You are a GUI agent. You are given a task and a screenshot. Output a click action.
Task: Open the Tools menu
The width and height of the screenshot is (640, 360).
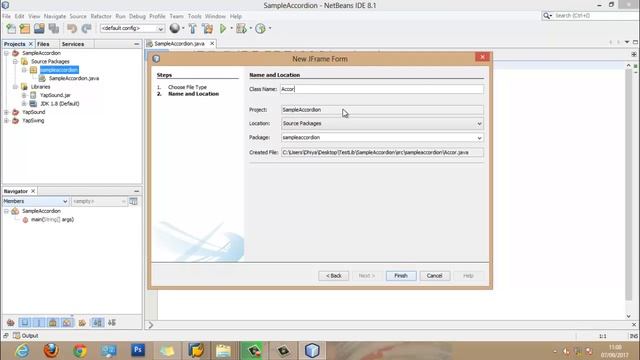click(195, 16)
